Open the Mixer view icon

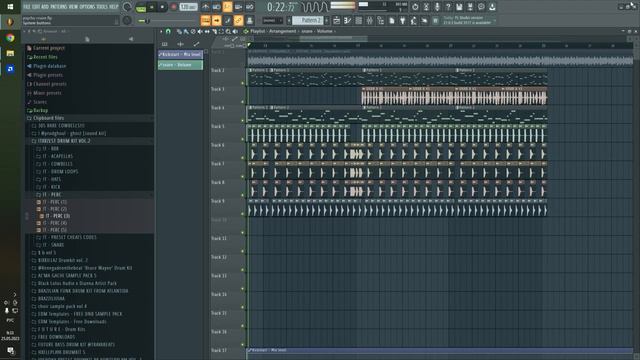coord(369,20)
